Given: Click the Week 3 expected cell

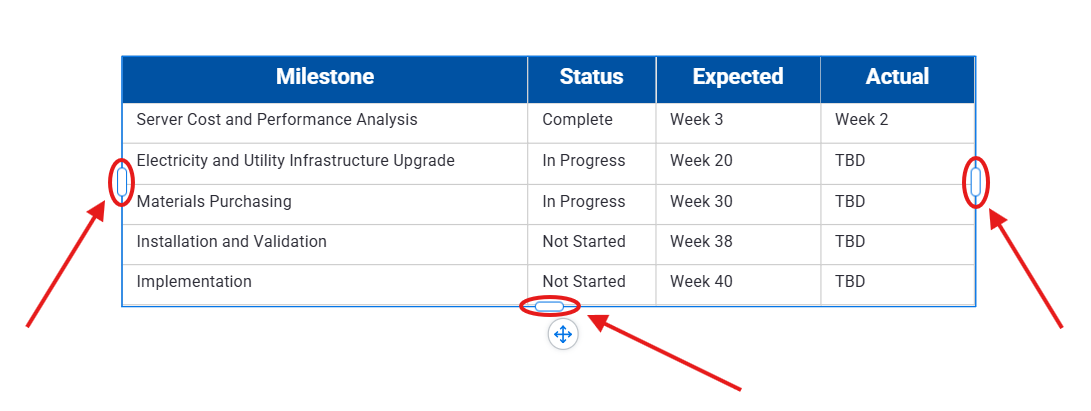Looking at the screenshot, I should pos(696,120).
